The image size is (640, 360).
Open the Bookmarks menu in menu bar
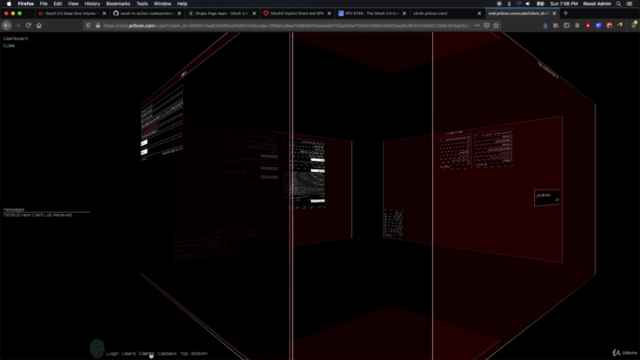coord(118,4)
